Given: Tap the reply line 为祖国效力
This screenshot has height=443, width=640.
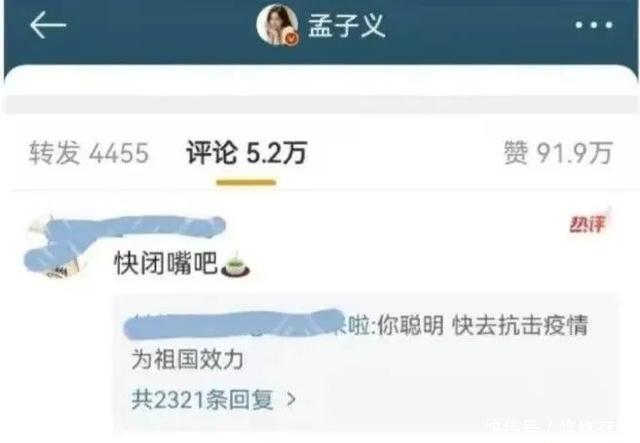Looking at the screenshot, I should (x=187, y=360).
